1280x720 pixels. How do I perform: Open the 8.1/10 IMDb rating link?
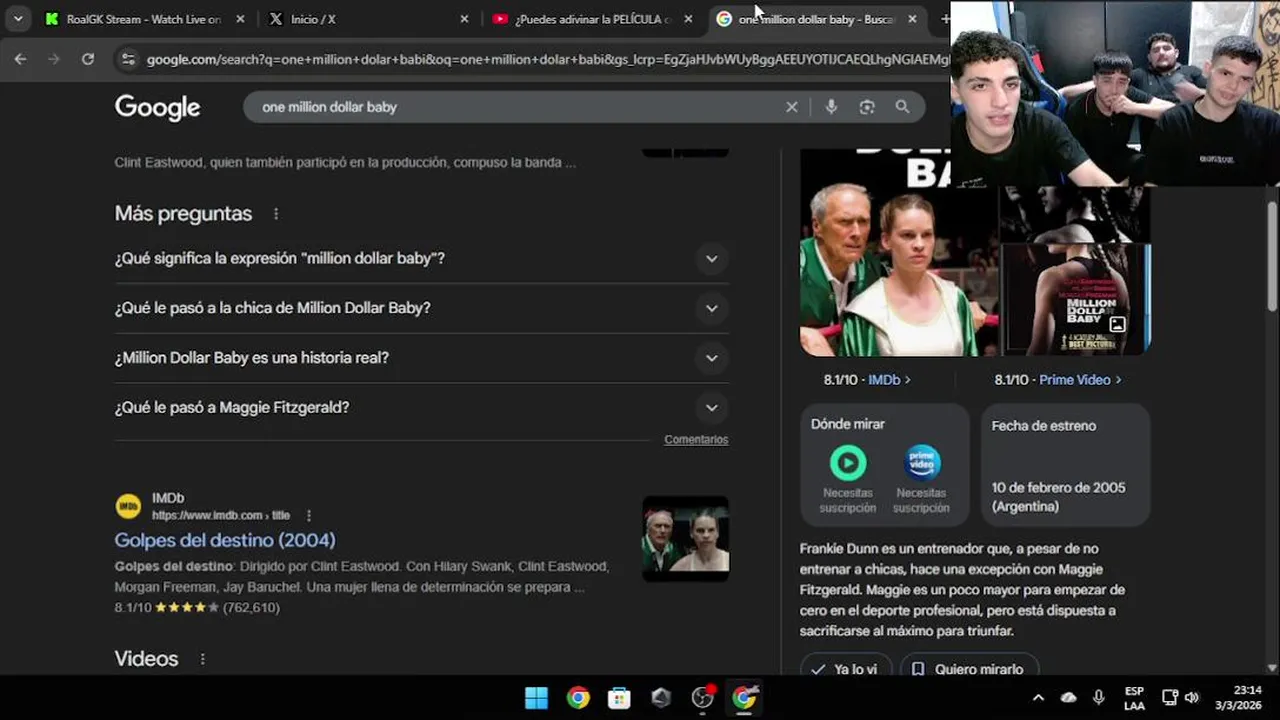pos(867,380)
